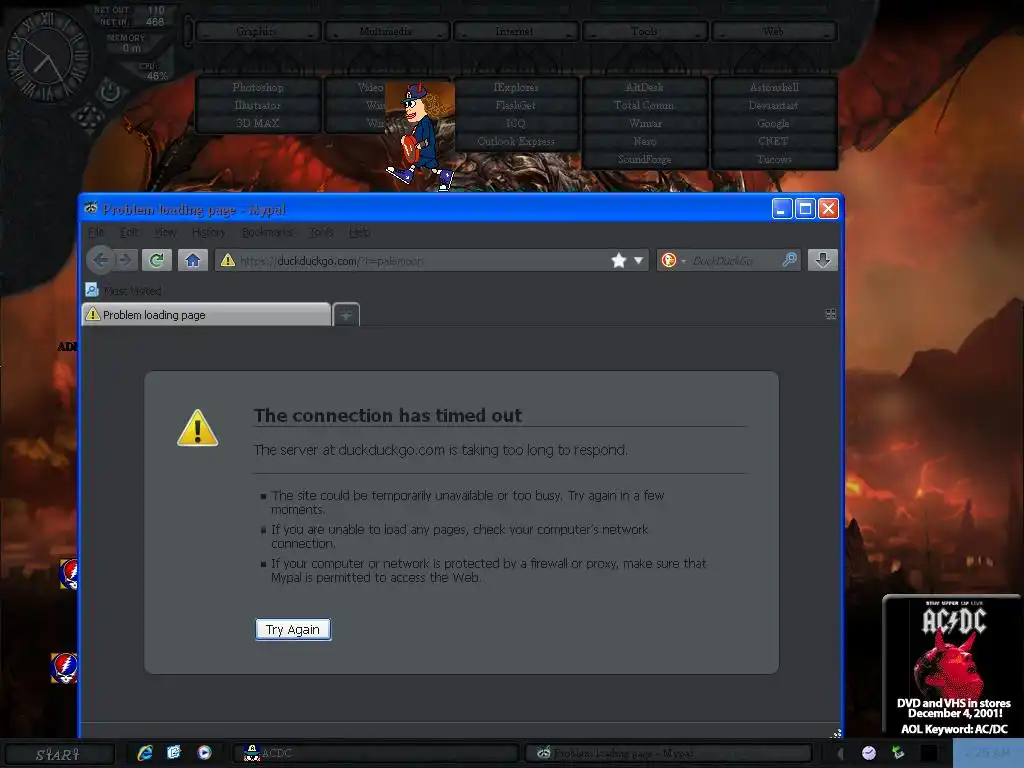Open the Help menu

click(x=359, y=232)
